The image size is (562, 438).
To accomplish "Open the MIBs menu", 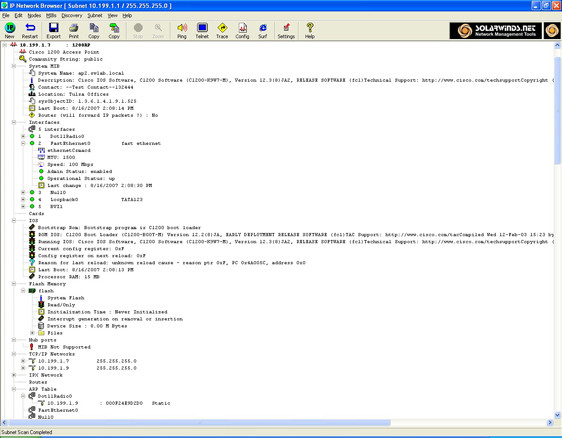I will pos(51,15).
